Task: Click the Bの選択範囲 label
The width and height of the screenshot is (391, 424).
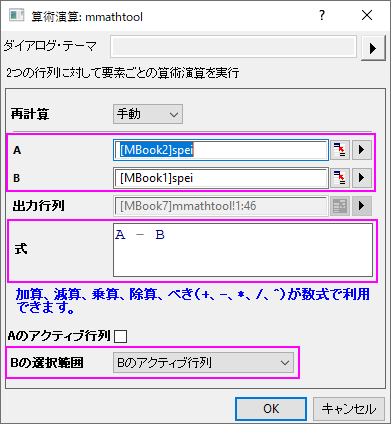Action: tap(47, 363)
